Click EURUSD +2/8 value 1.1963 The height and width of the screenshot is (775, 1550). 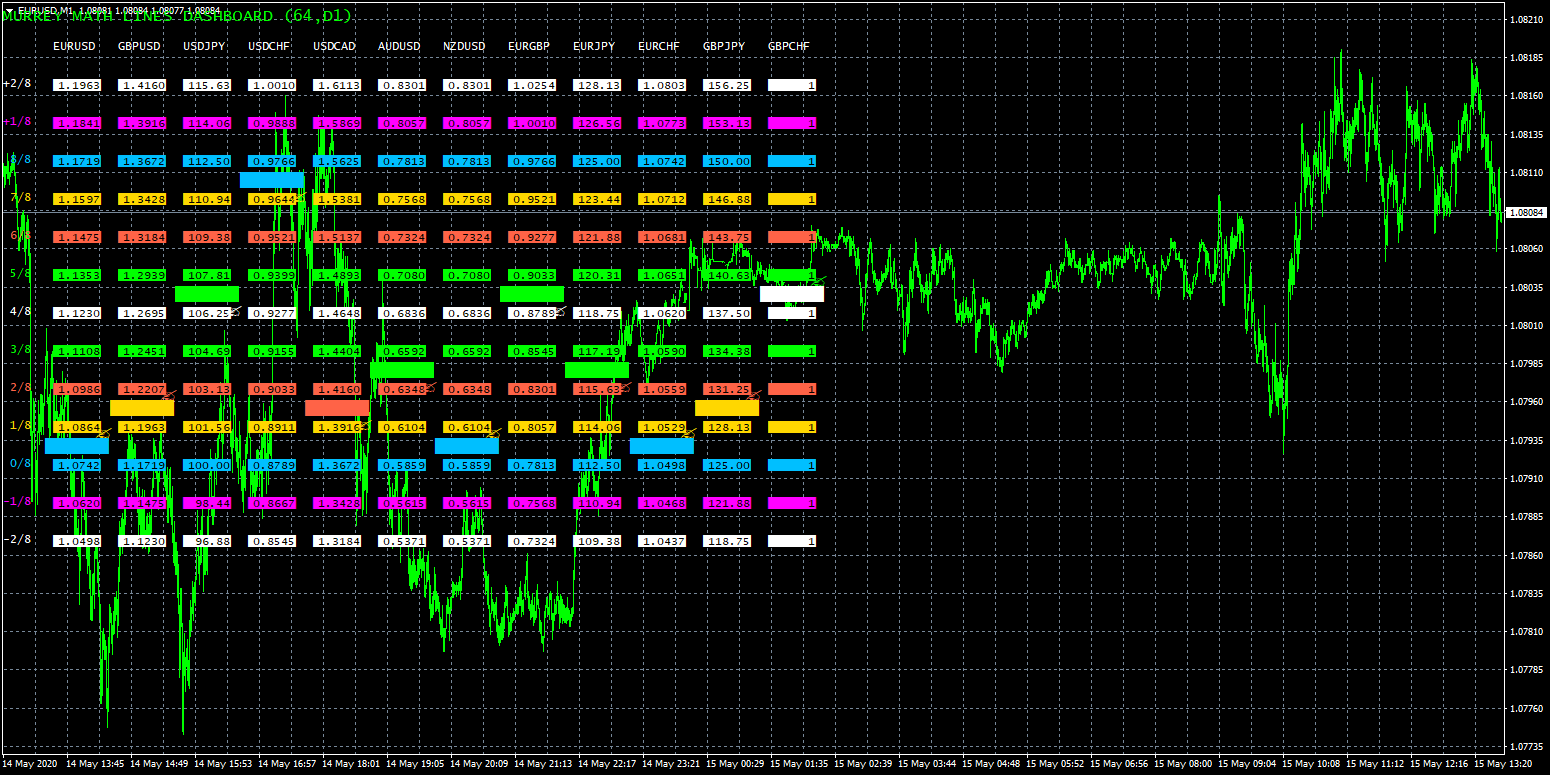pos(77,85)
